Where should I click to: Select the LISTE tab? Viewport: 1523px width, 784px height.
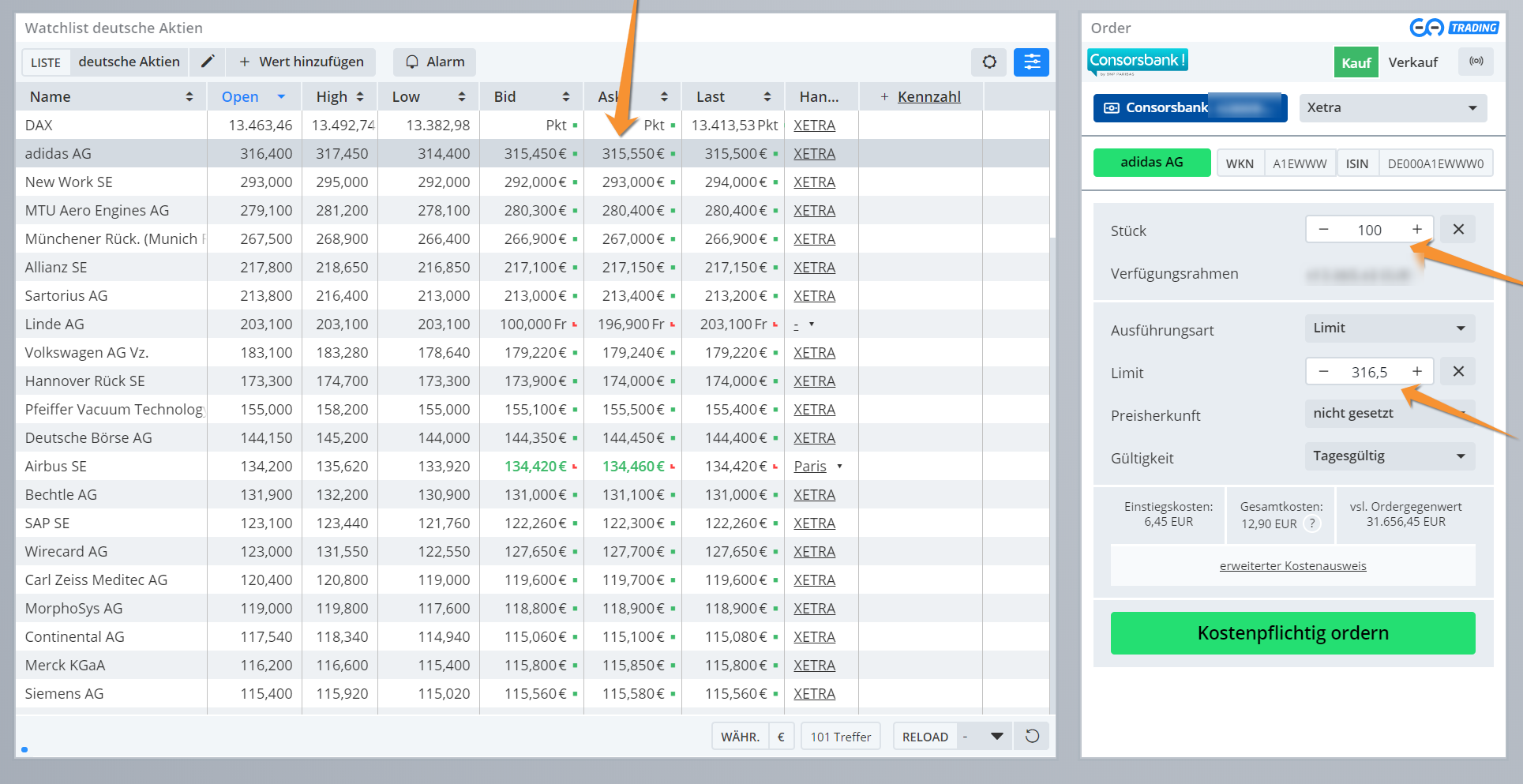(x=46, y=62)
